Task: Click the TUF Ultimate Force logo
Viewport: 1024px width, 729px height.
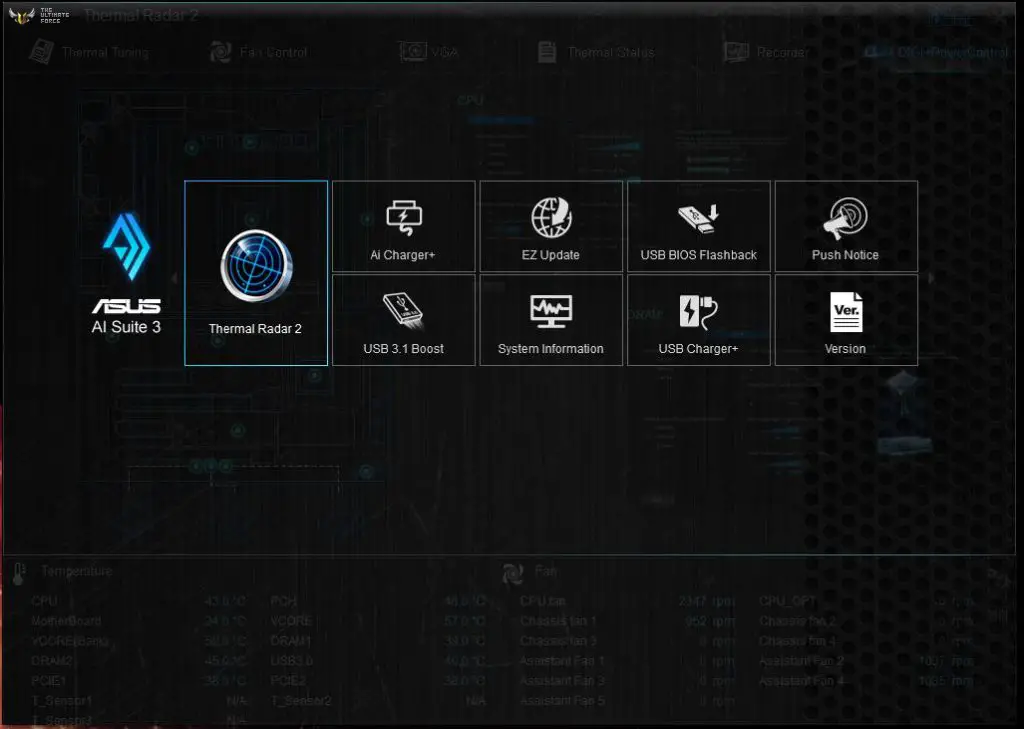Action: [38, 15]
